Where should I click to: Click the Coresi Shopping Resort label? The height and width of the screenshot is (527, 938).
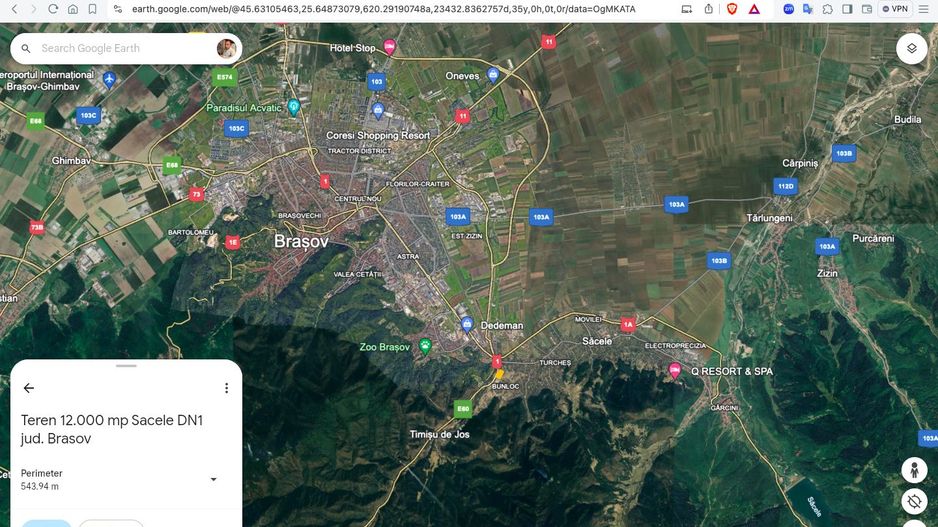click(x=378, y=135)
